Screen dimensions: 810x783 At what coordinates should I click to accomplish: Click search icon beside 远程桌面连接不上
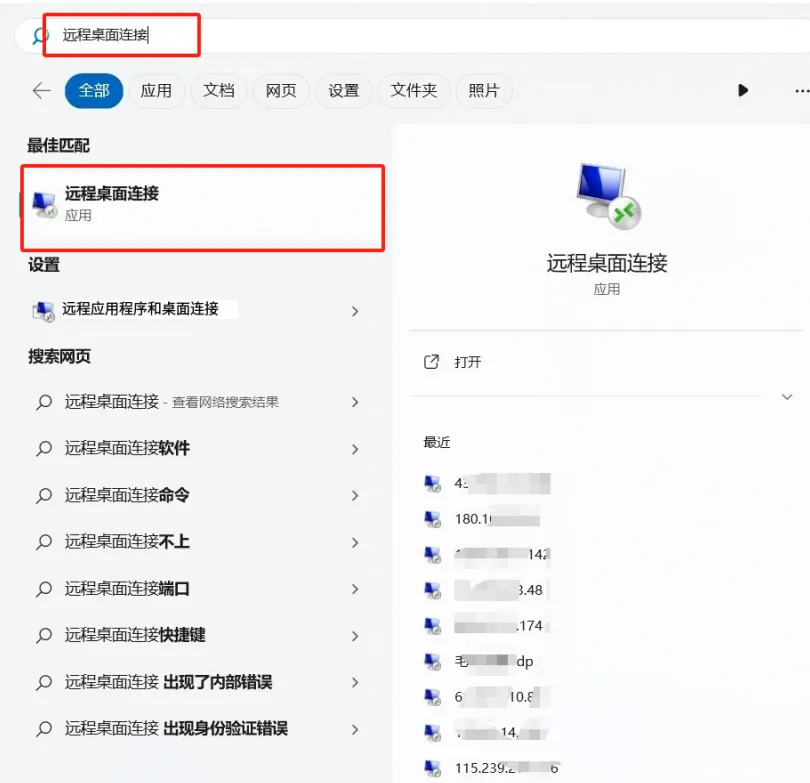point(44,542)
